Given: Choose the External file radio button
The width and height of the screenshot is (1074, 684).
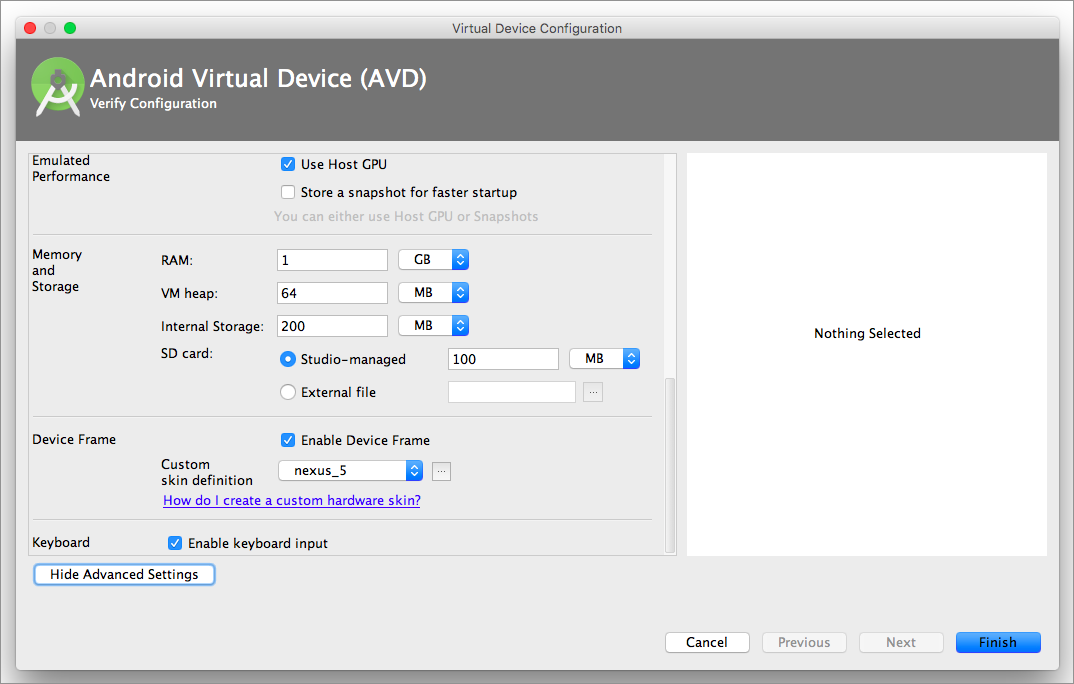Looking at the screenshot, I should [x=288, y=393].
